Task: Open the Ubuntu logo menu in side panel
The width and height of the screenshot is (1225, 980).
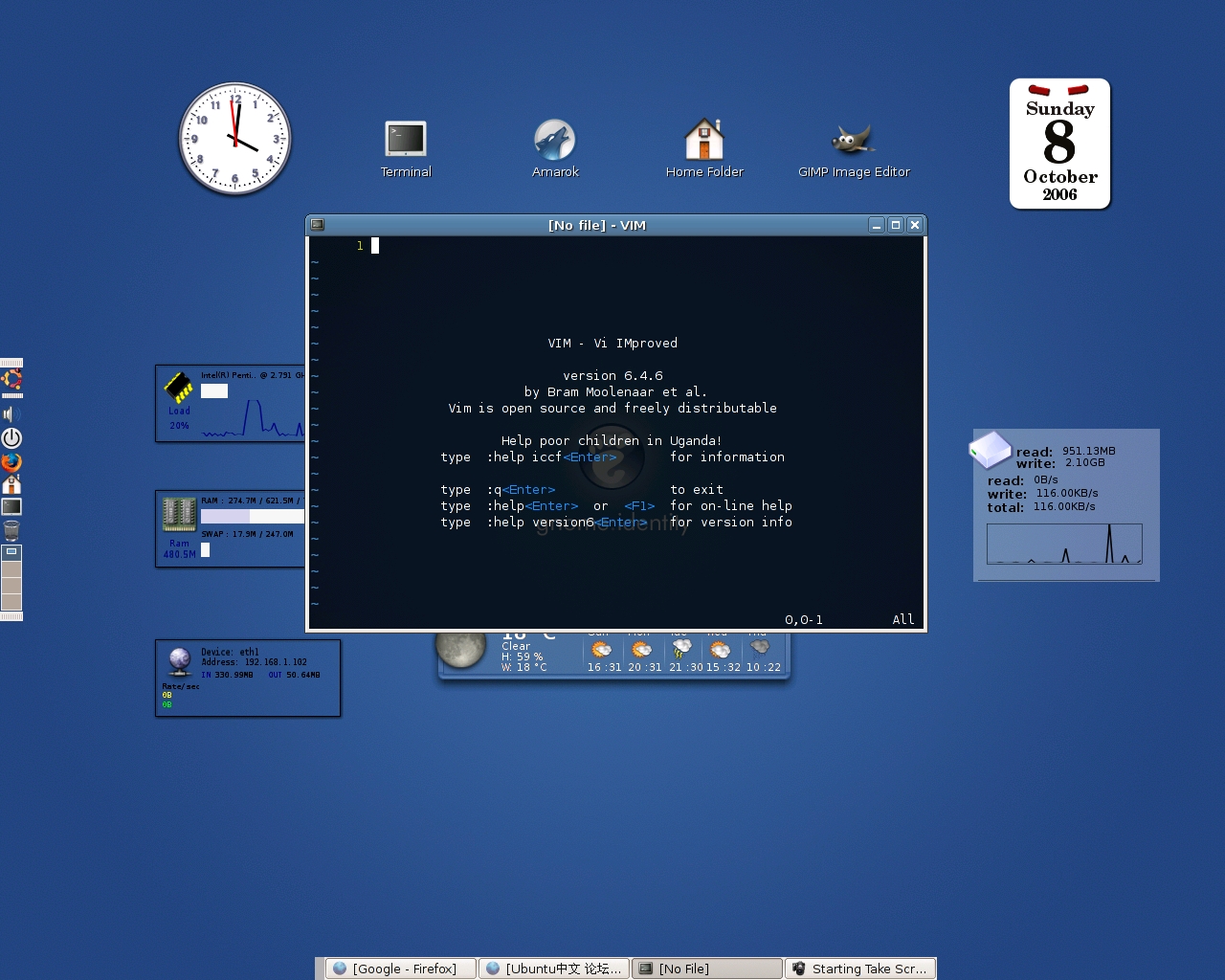Action: tap(11, 381)
